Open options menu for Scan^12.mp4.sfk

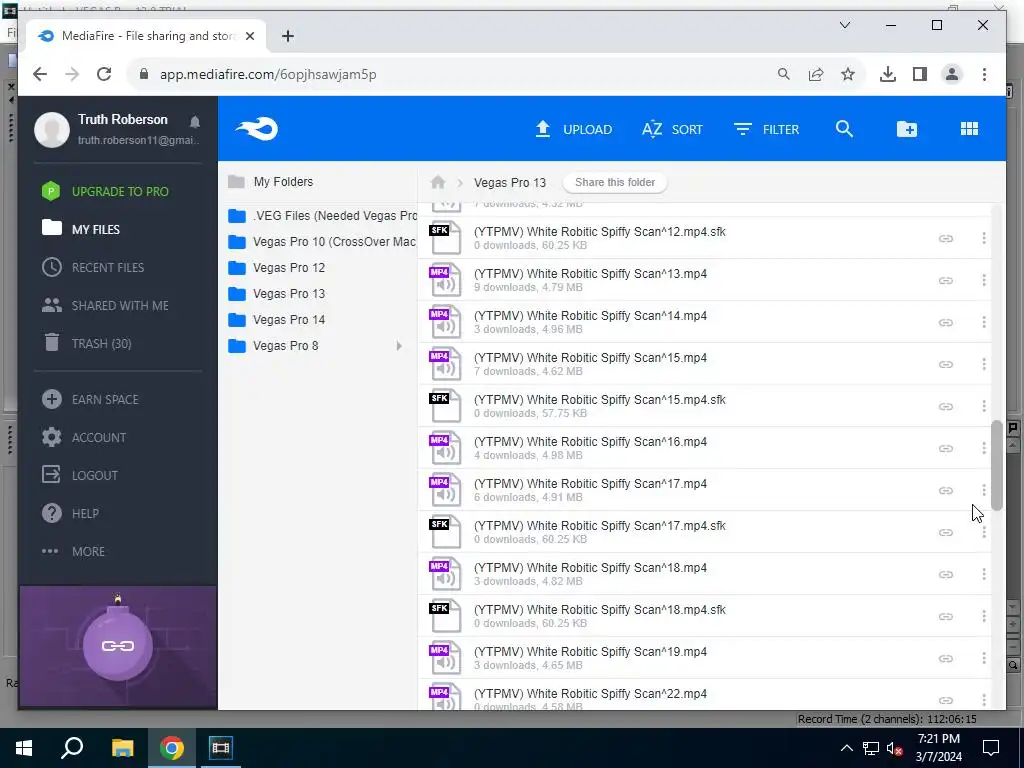click(984, 238)
